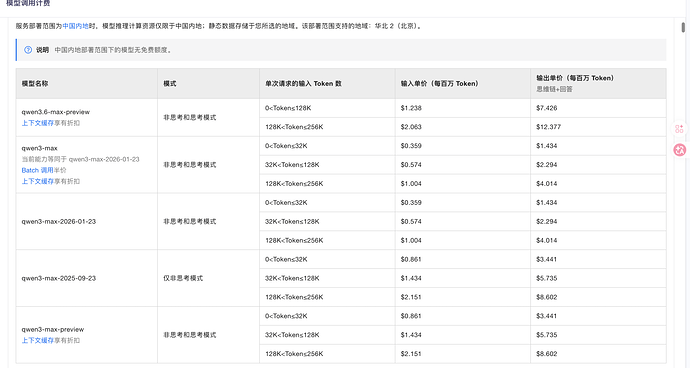
Task: Open the round pink assistant floating icon
Action: point(679,150)
